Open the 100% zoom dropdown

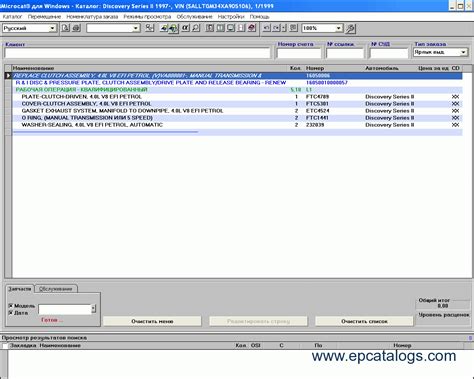[338, 28]
